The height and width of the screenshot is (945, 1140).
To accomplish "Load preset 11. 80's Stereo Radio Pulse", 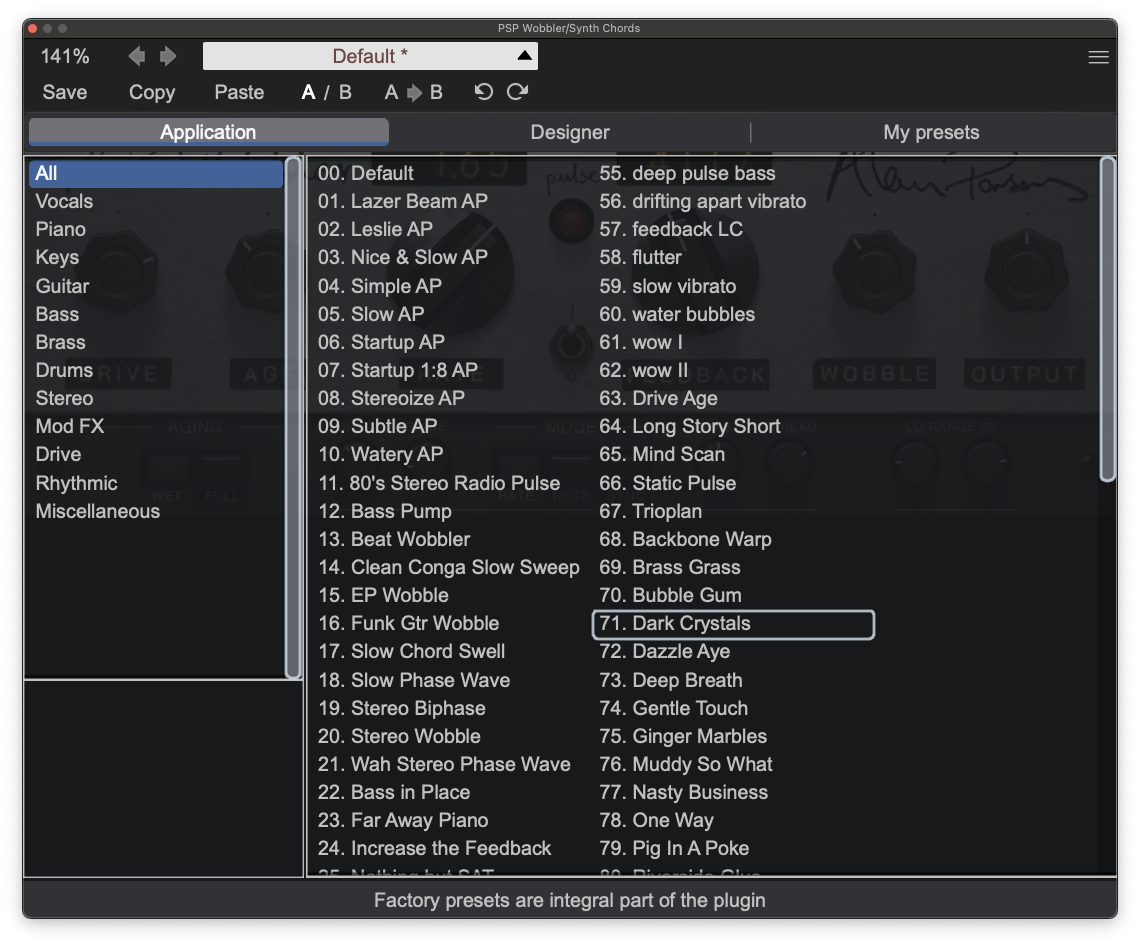I will click(x=439, y=483).
